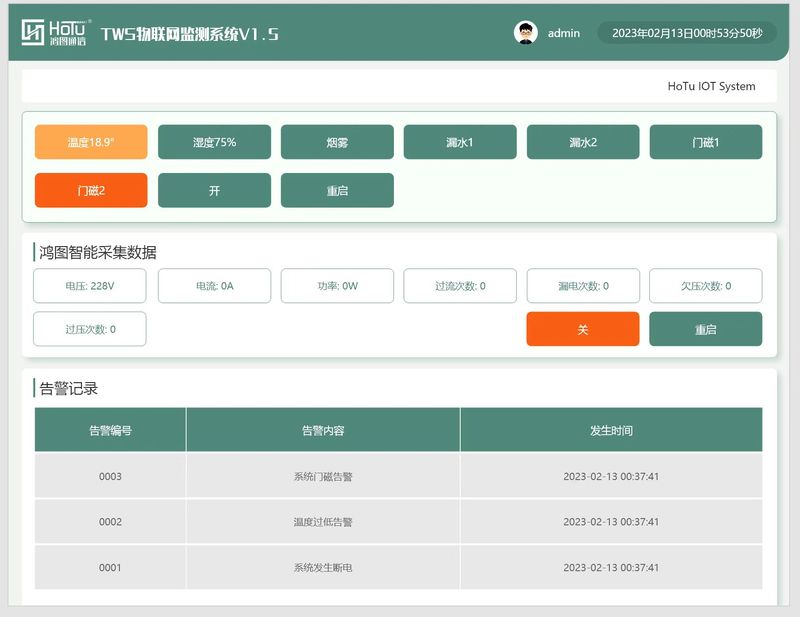Click 重启 in the 采集数据 panel
Screen dimensions: 800x617
click(706, 329)
